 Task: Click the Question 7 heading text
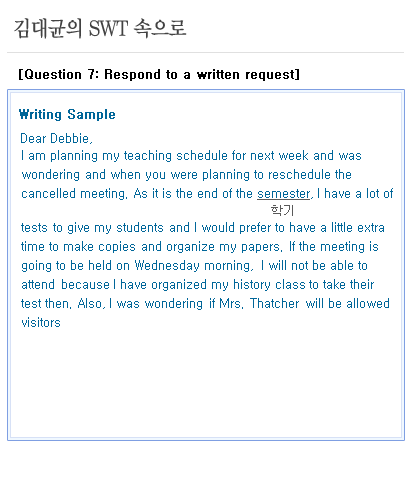click(159, 74)
